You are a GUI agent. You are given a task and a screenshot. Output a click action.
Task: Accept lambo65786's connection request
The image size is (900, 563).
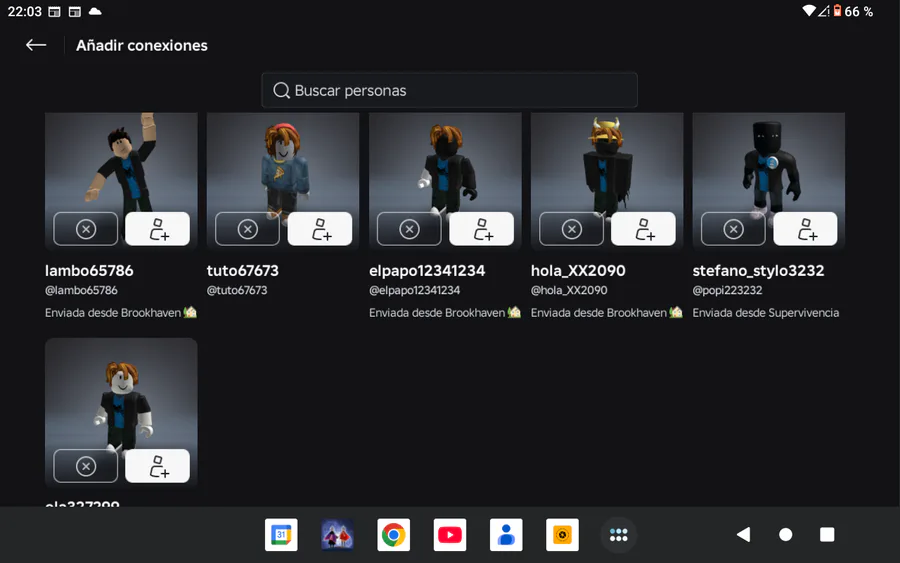coord(157,229)
